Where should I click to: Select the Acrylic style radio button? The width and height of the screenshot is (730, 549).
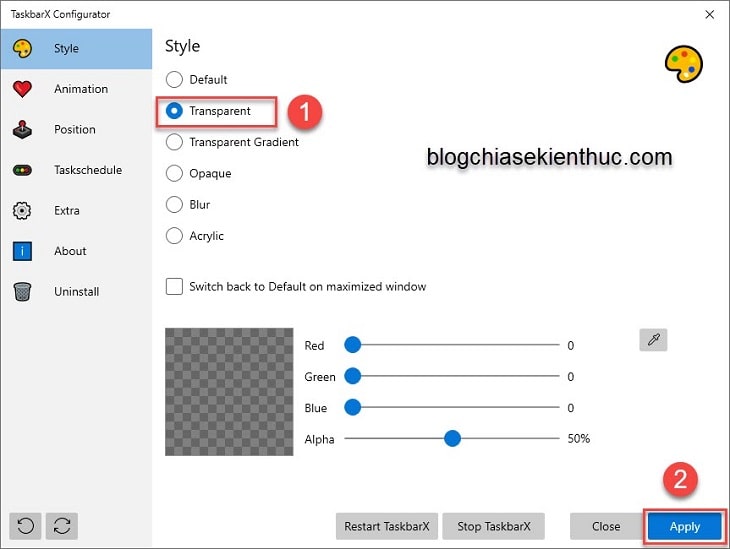coord(174,236)
